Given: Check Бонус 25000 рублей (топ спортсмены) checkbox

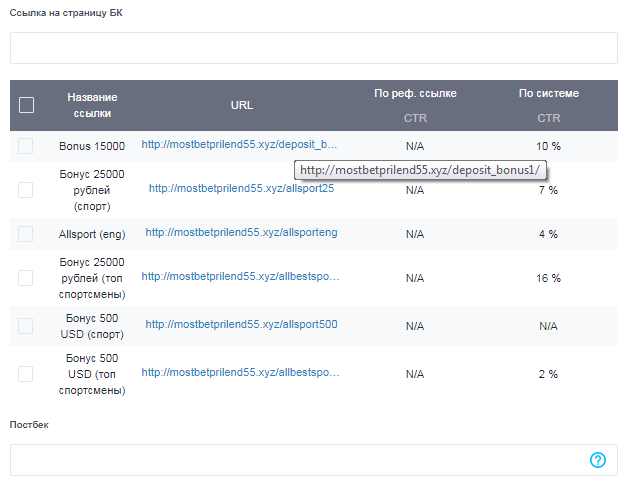Looking at the screenshot, I should [26, 278].
